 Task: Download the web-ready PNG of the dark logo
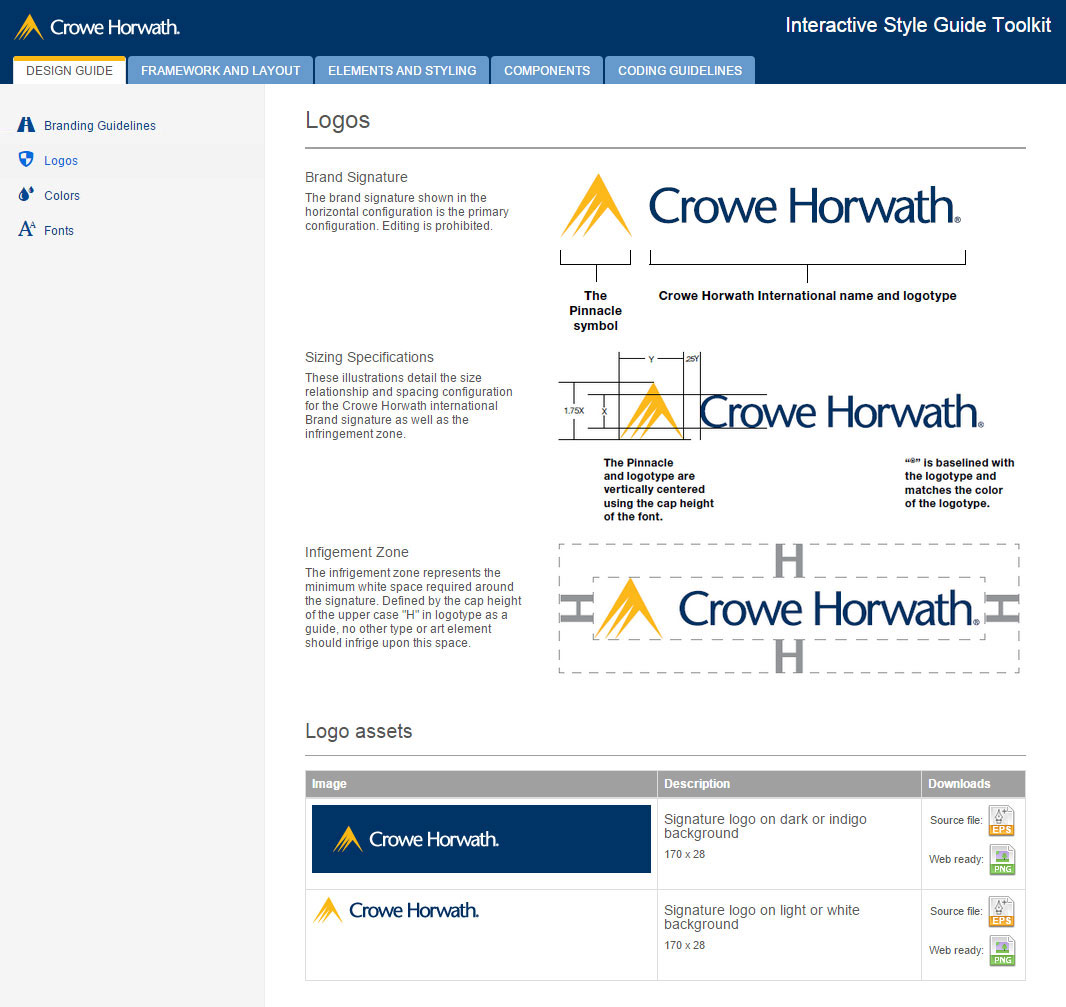(1001, 860)
